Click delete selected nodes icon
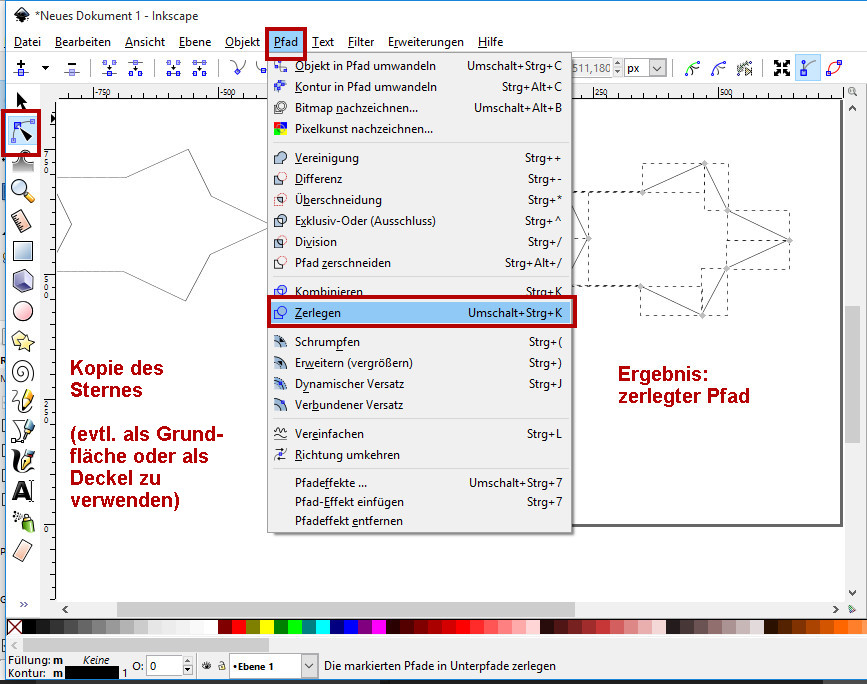Screen dimensions: 867x684 [72, 69]
